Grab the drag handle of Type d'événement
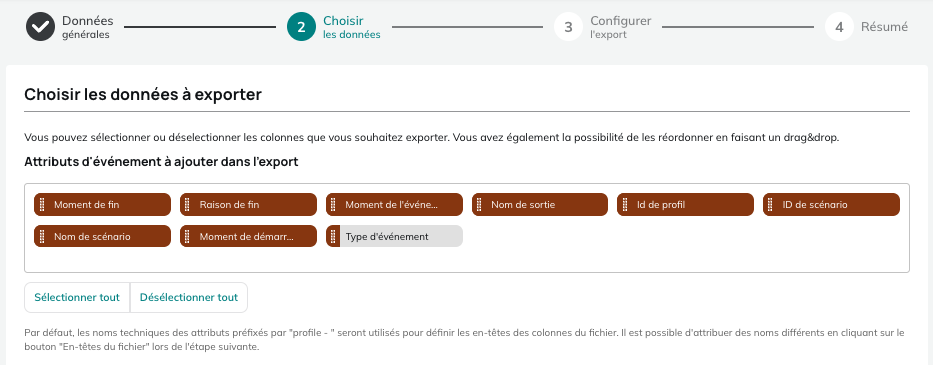 (333, 236)
